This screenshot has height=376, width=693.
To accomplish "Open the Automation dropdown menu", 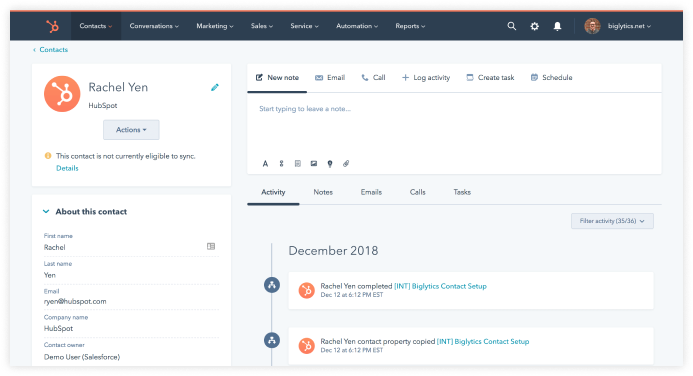I will point(357,26).
